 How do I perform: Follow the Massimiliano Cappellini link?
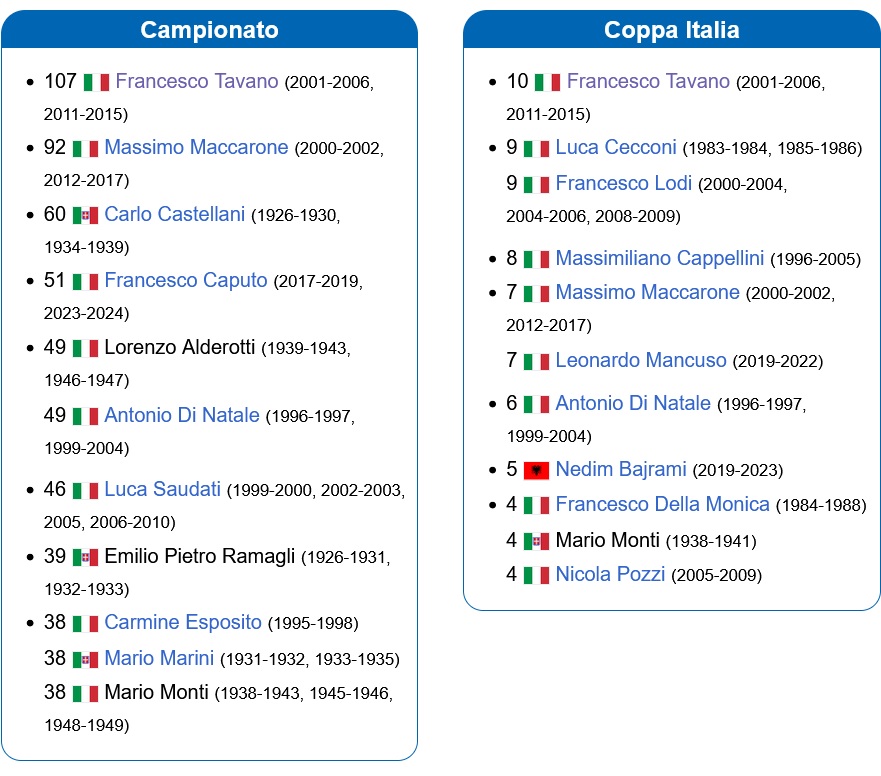[x=660, y=258]
